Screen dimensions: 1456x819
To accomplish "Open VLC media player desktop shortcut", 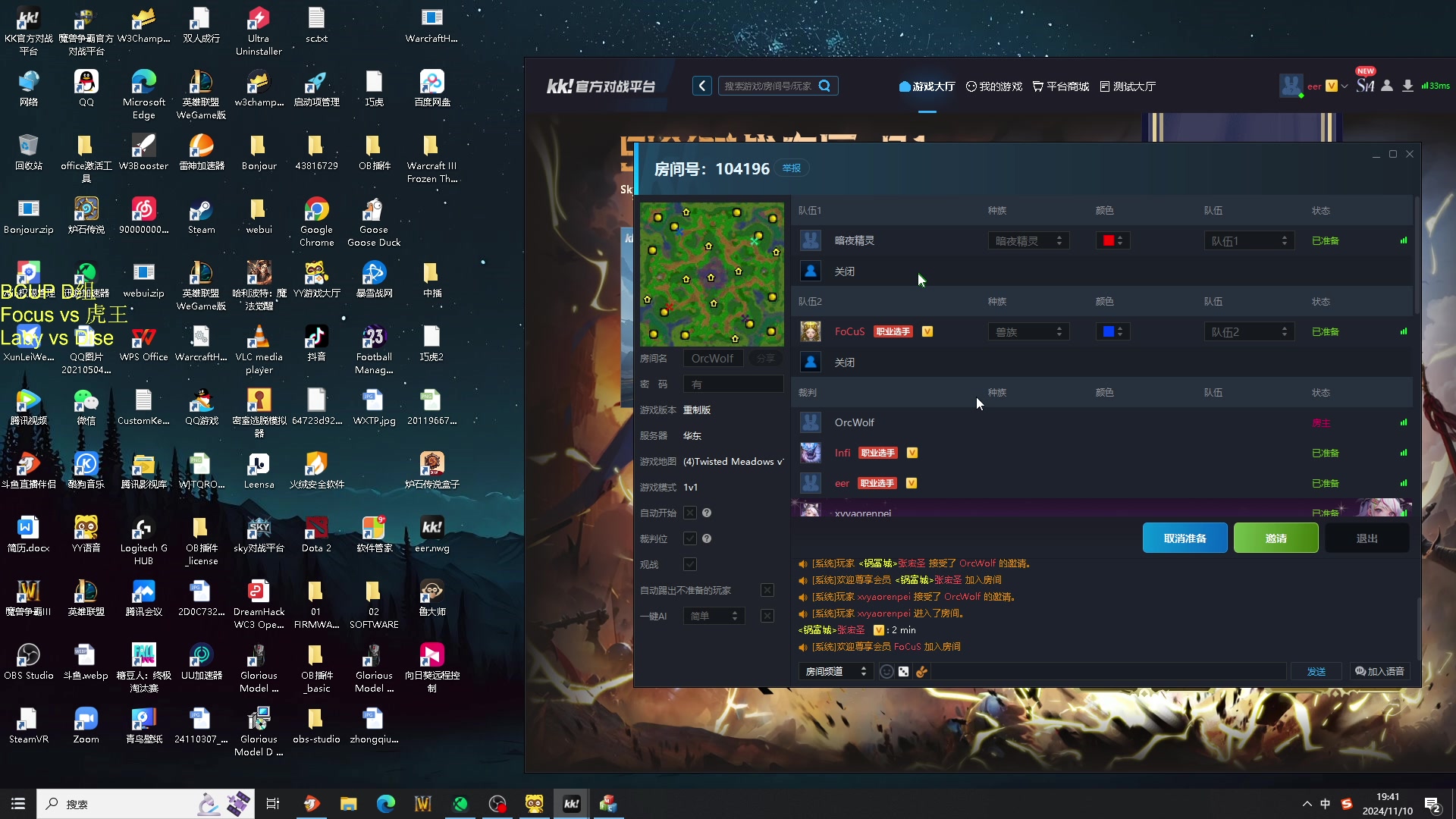I will 259,350.
